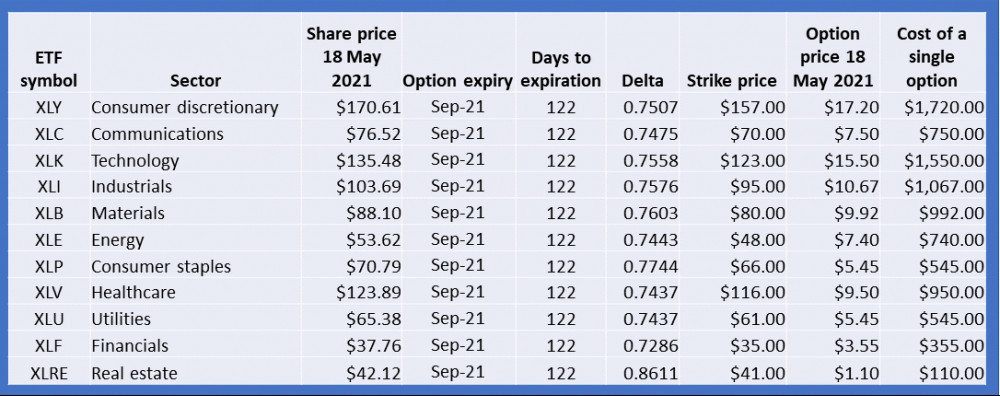
Task: Click the Consumer discretionary sector cell
Action: click(185, 107)
